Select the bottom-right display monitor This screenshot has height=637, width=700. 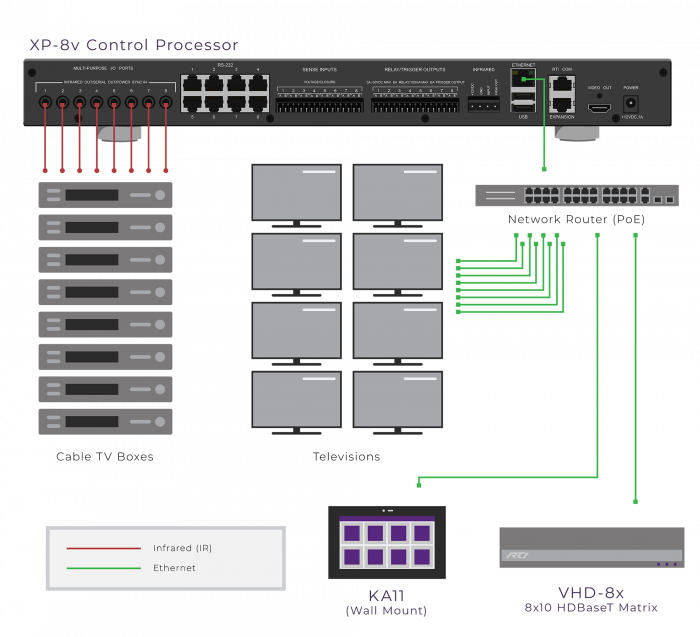pyautogui.click(x=397, y=400)
